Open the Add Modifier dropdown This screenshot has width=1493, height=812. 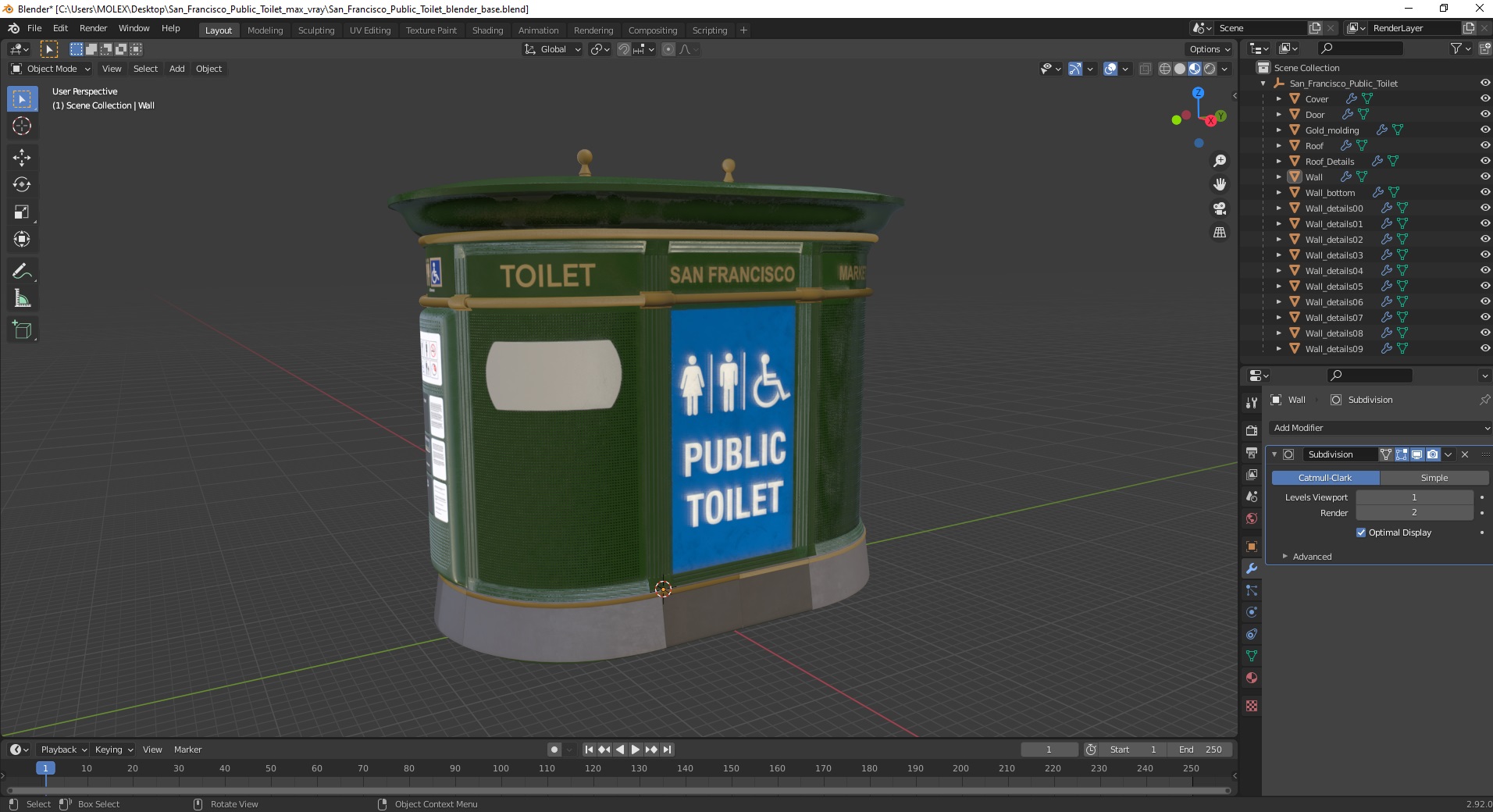[1379, 428]
